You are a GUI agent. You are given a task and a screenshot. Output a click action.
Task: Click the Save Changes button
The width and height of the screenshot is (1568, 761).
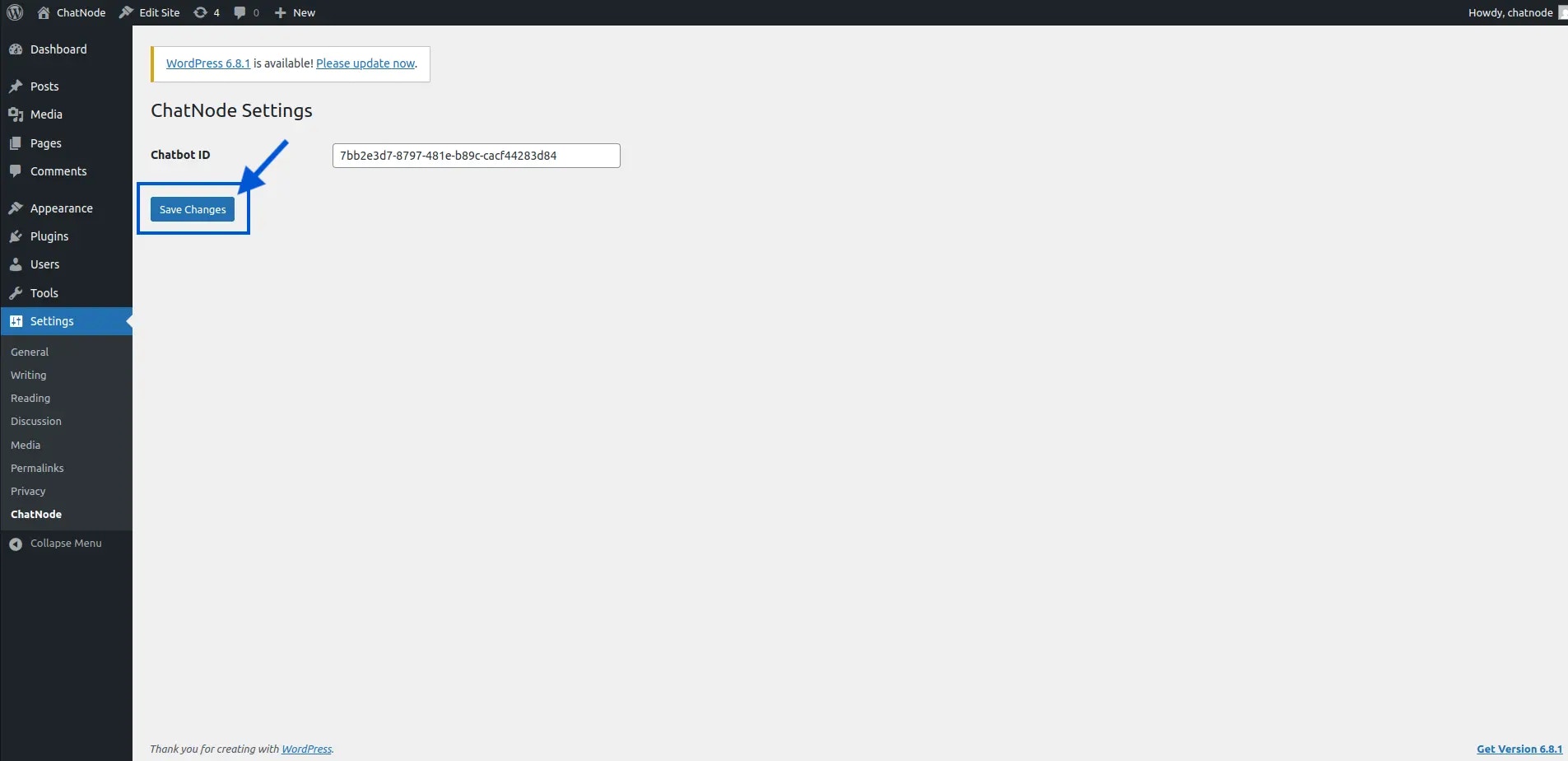(193, 209)
